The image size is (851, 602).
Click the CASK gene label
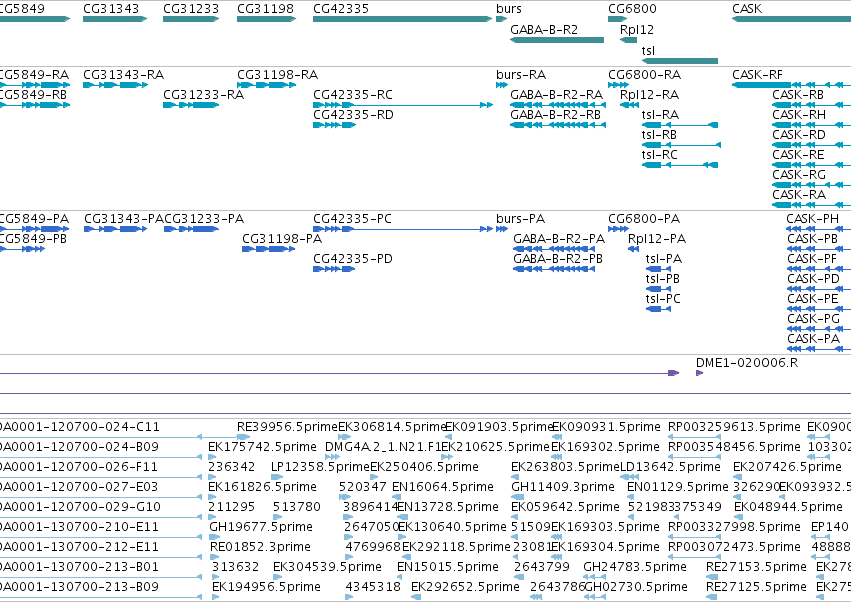click(747, 9)
